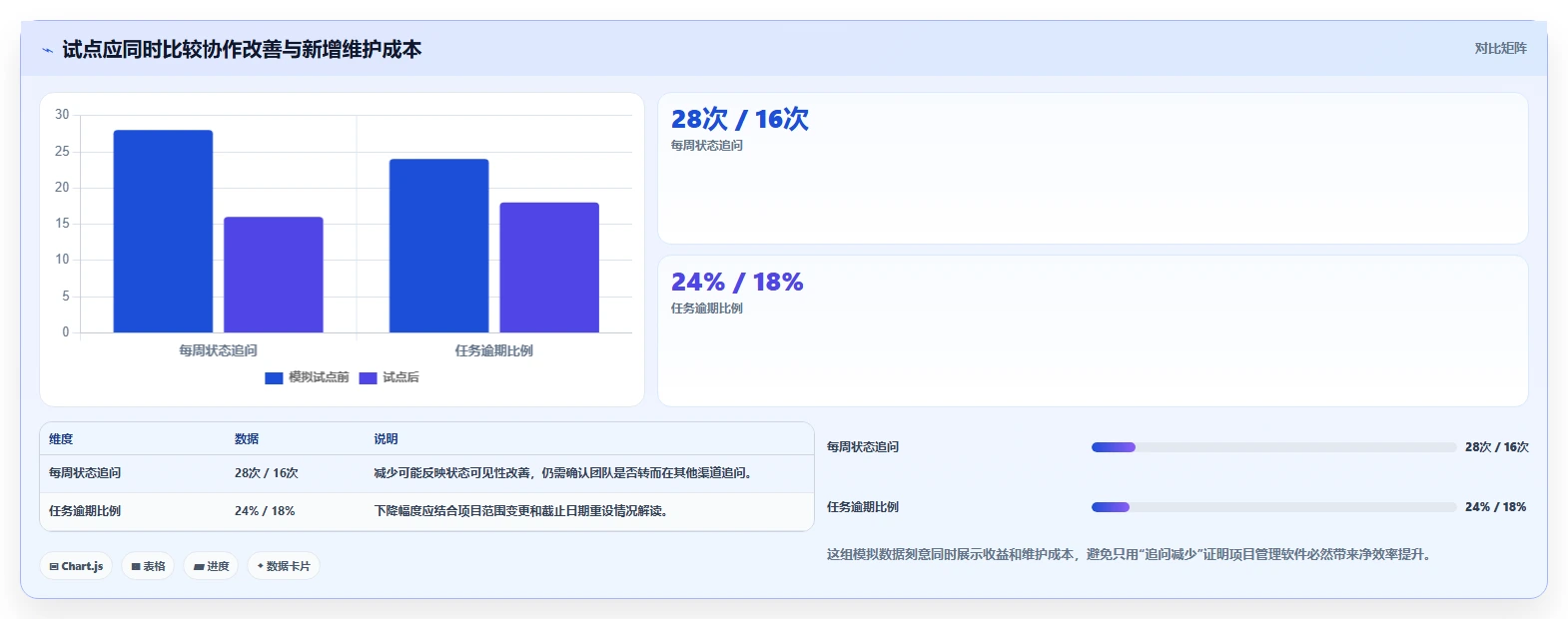Image resolution: width=1568 pixels, height=619 pixels.
Task: Click the footnote starting with 这组模拟数据
Action: [1132, 554]
